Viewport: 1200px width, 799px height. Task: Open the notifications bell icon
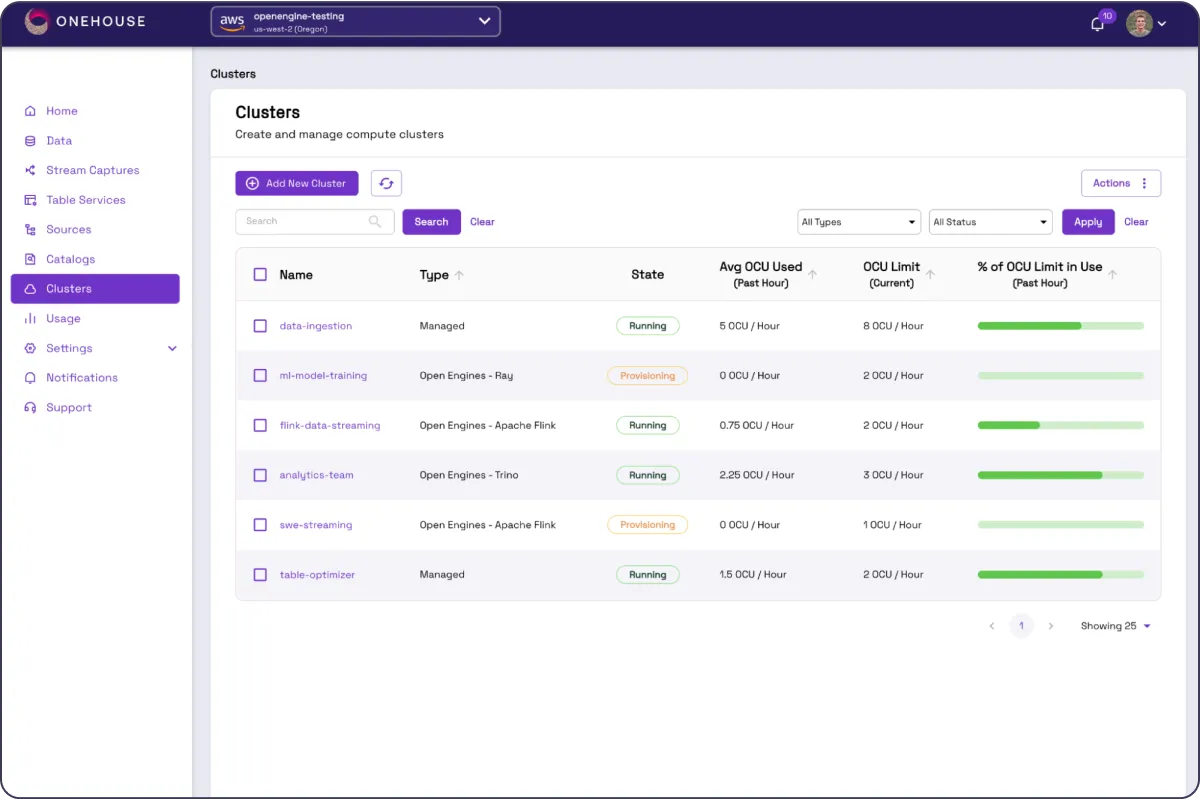[1097, 24]
